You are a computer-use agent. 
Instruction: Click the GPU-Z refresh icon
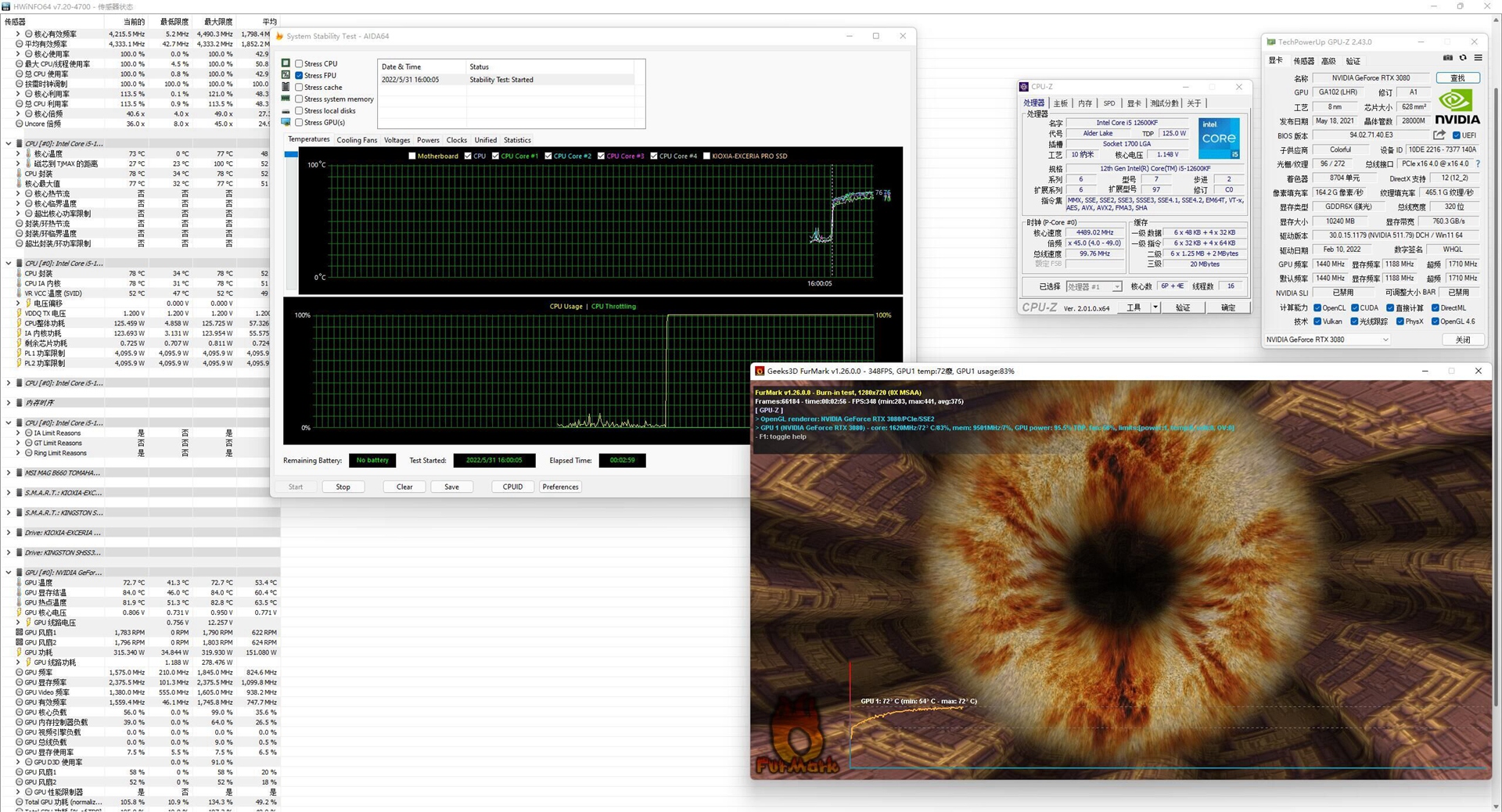(x=1463, y=58)
